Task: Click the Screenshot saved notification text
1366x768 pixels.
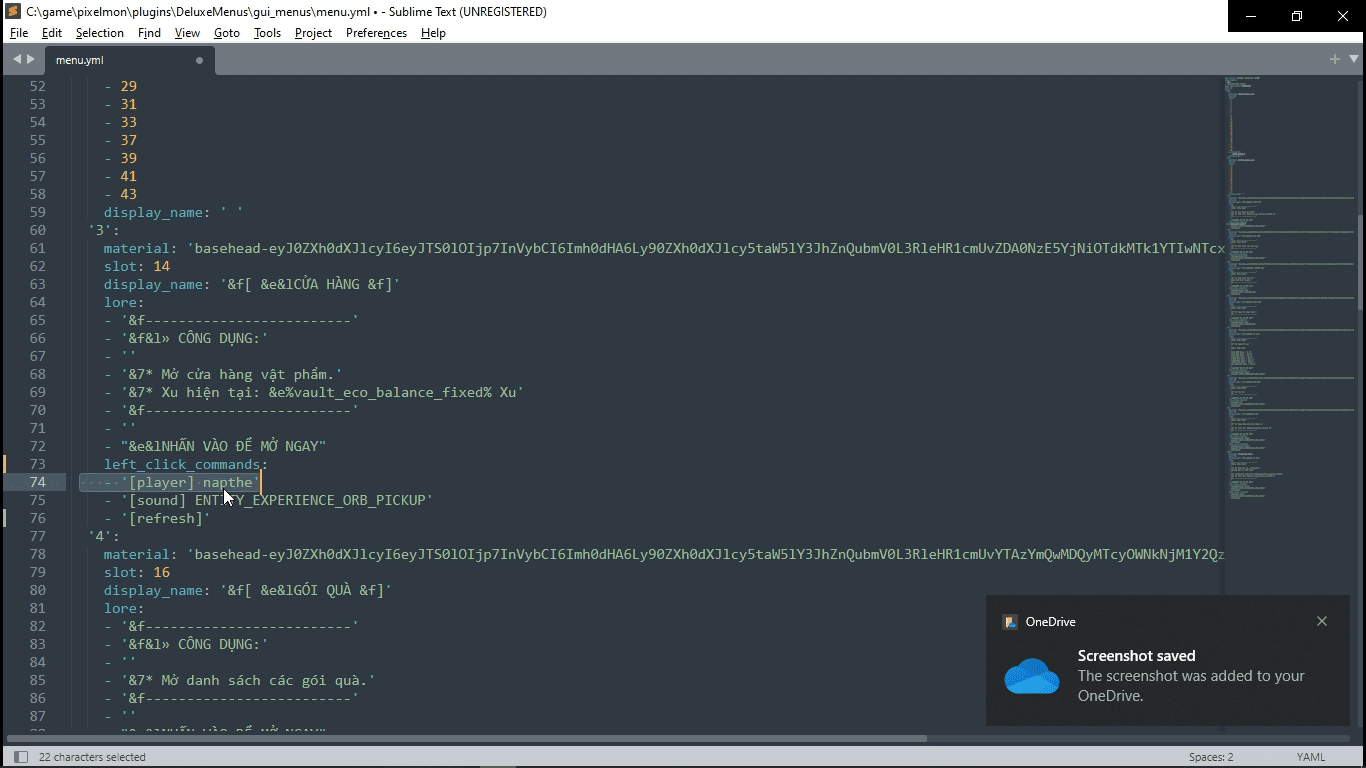Action: pos(1136,656)
